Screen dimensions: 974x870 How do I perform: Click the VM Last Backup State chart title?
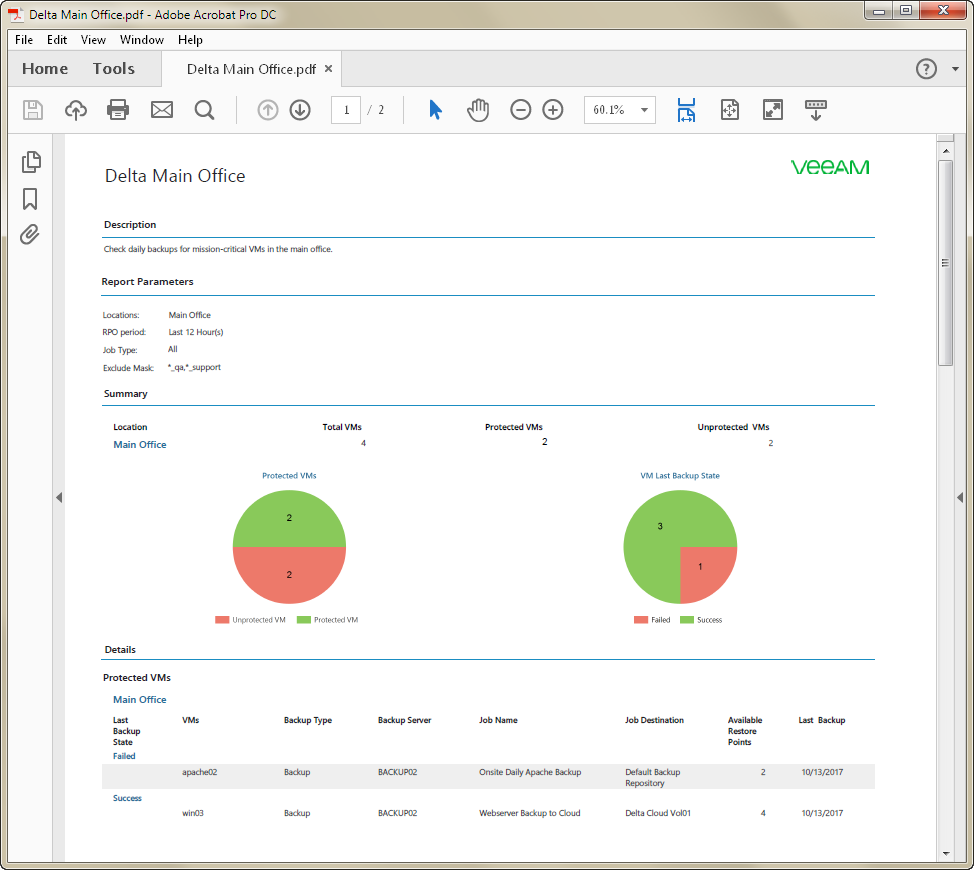click(680, 476)
